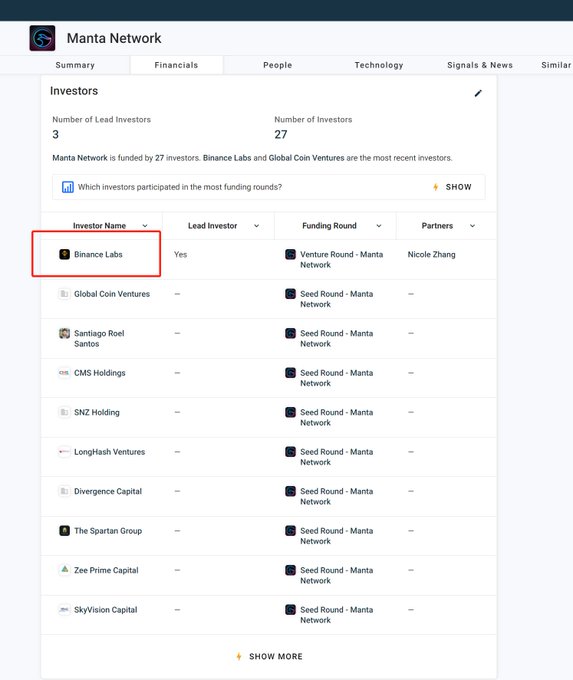Click the lightning bolt icon next to SHOW
This screenshot has width=573, height=680.
pyautogui.click(x=435, y=187)
